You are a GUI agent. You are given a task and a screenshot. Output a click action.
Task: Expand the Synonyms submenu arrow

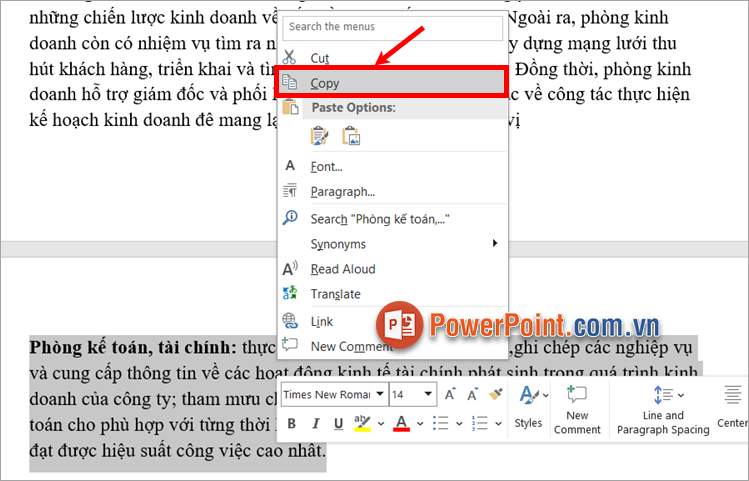point(495,243)
